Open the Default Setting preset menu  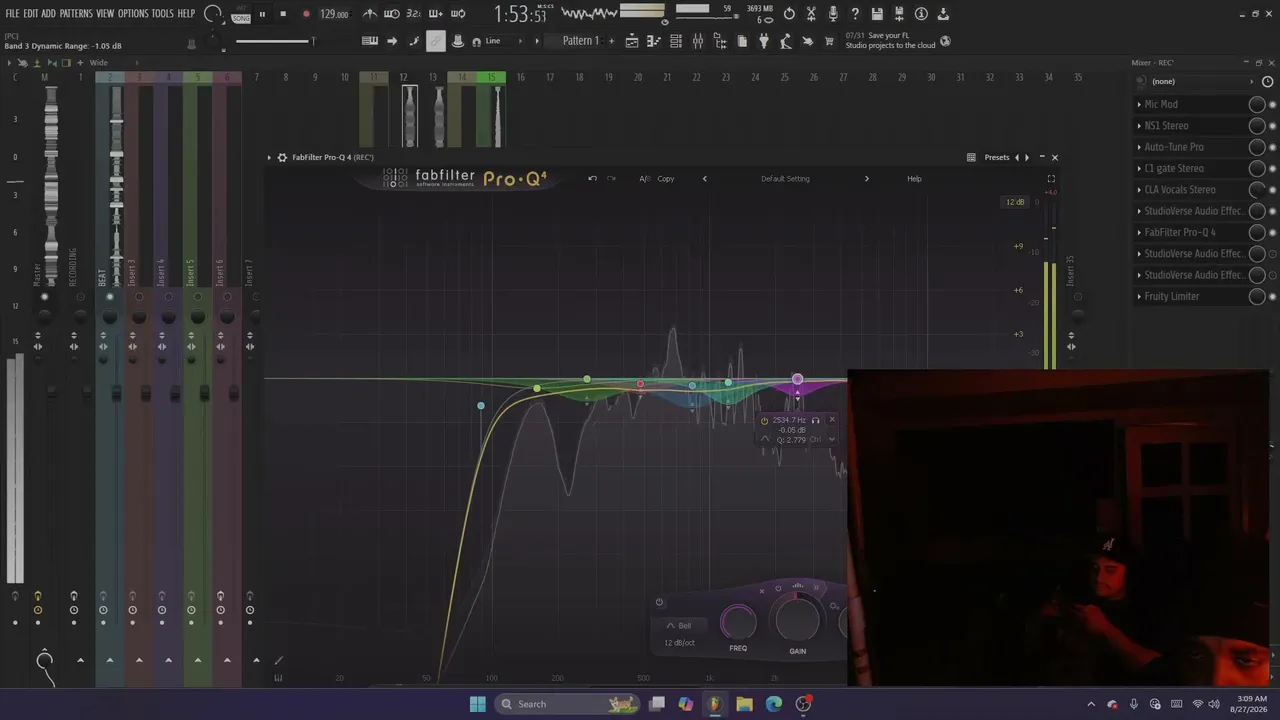(x=785, y=179)
